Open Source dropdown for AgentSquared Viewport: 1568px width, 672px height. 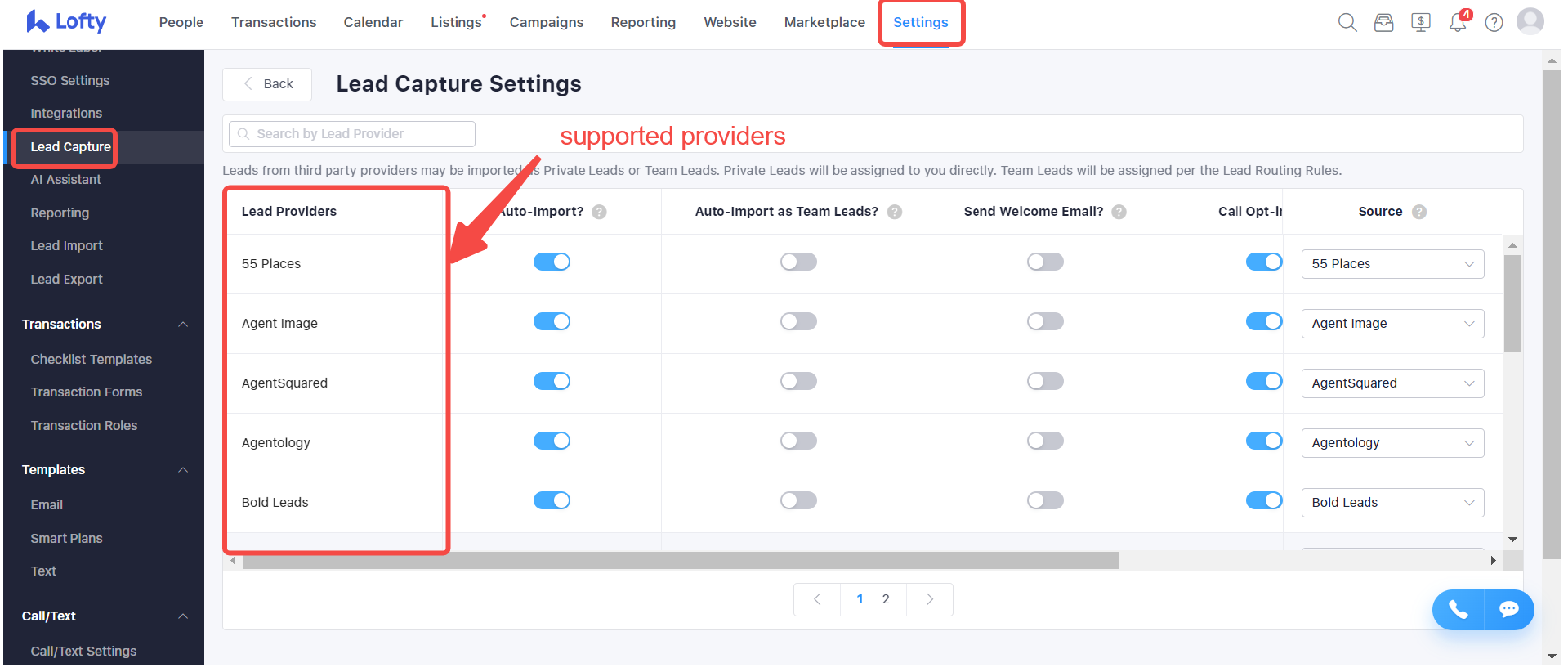1392,383
